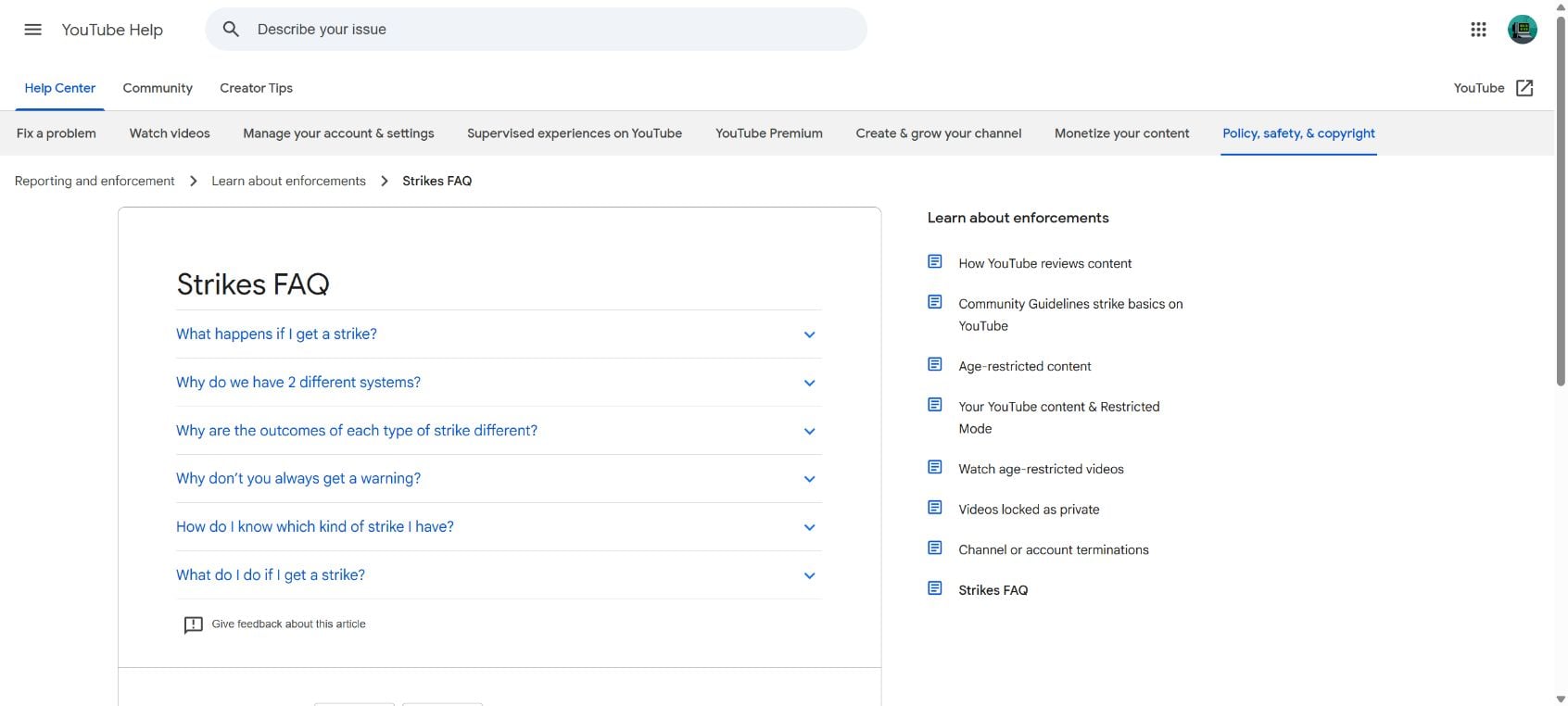Click article icon beside Restricted Mode entry
This screenshot has height=706, width=1568.
935,405
